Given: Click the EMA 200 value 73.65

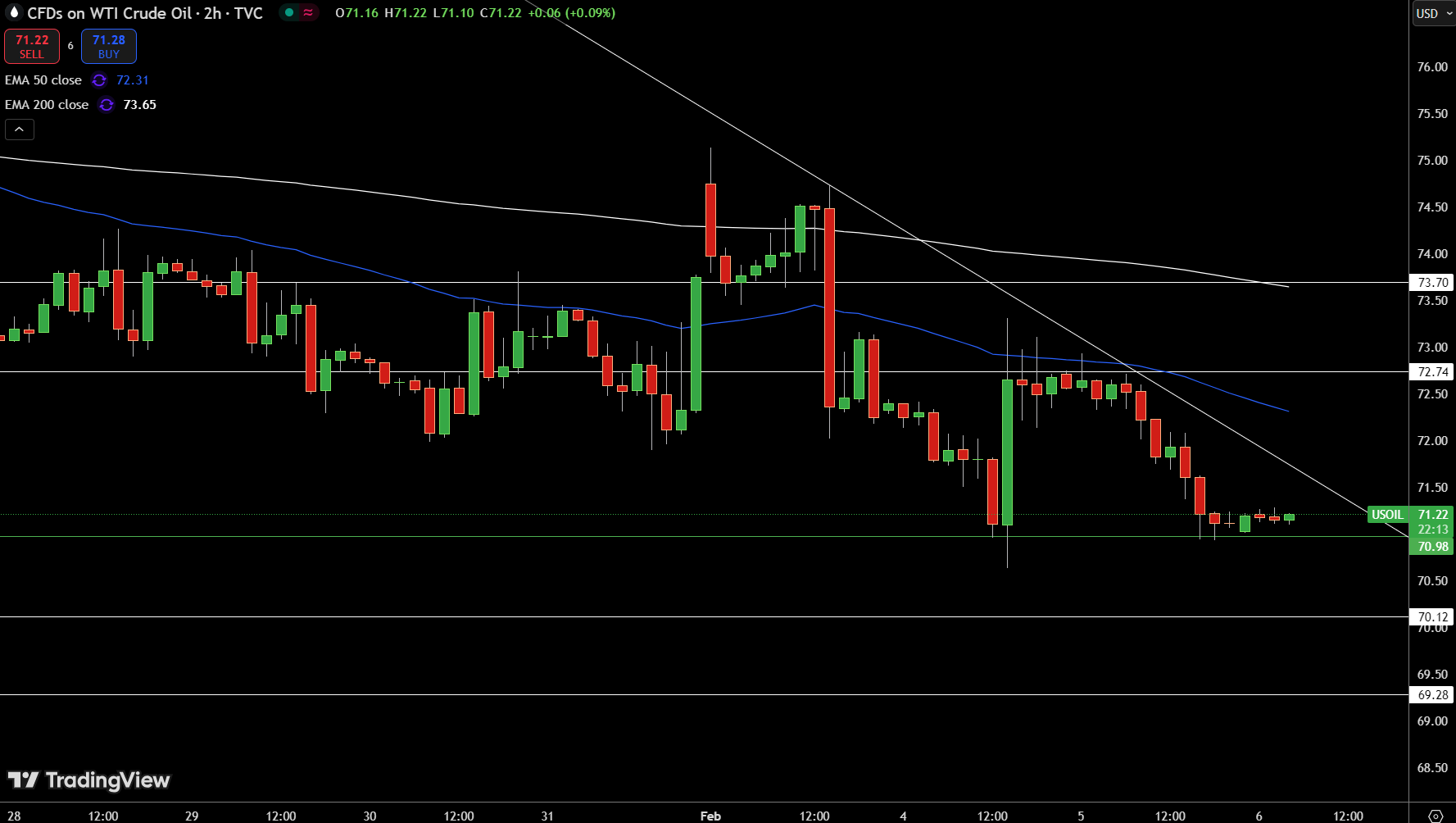Looking at the screenshot, I should coord(140,105).
